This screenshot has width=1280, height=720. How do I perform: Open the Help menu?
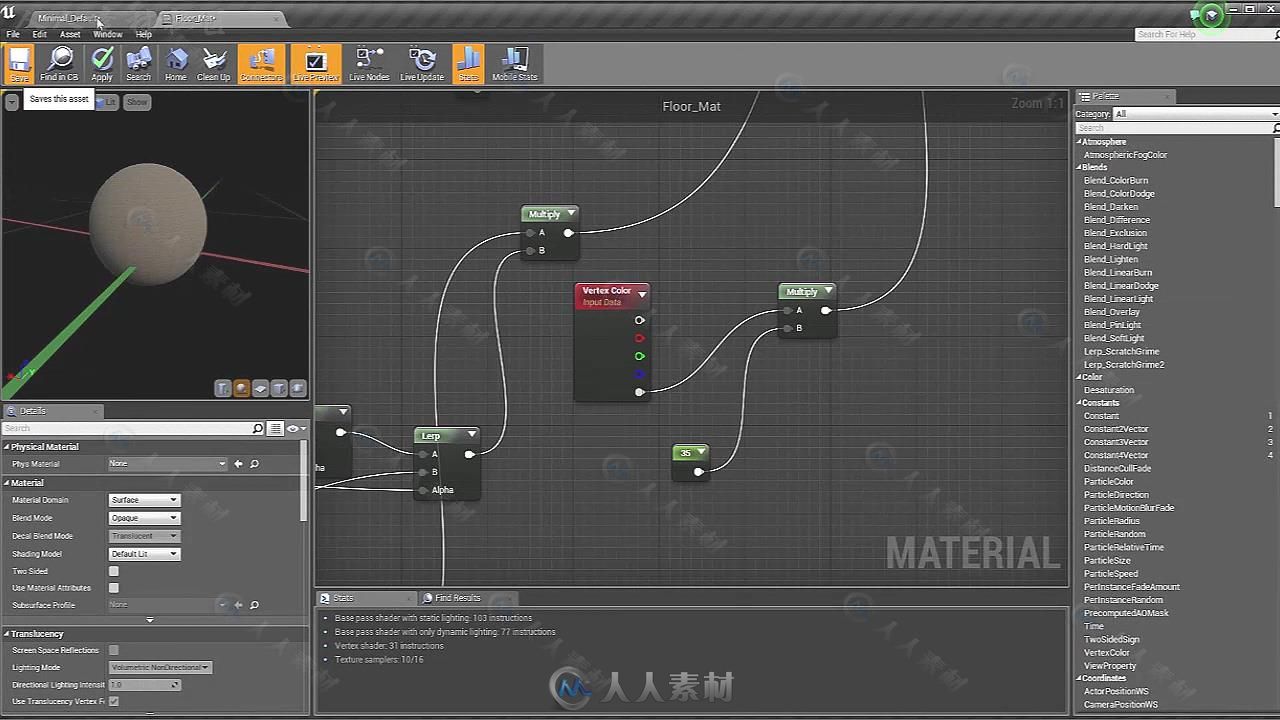click(x=144, y=34)
